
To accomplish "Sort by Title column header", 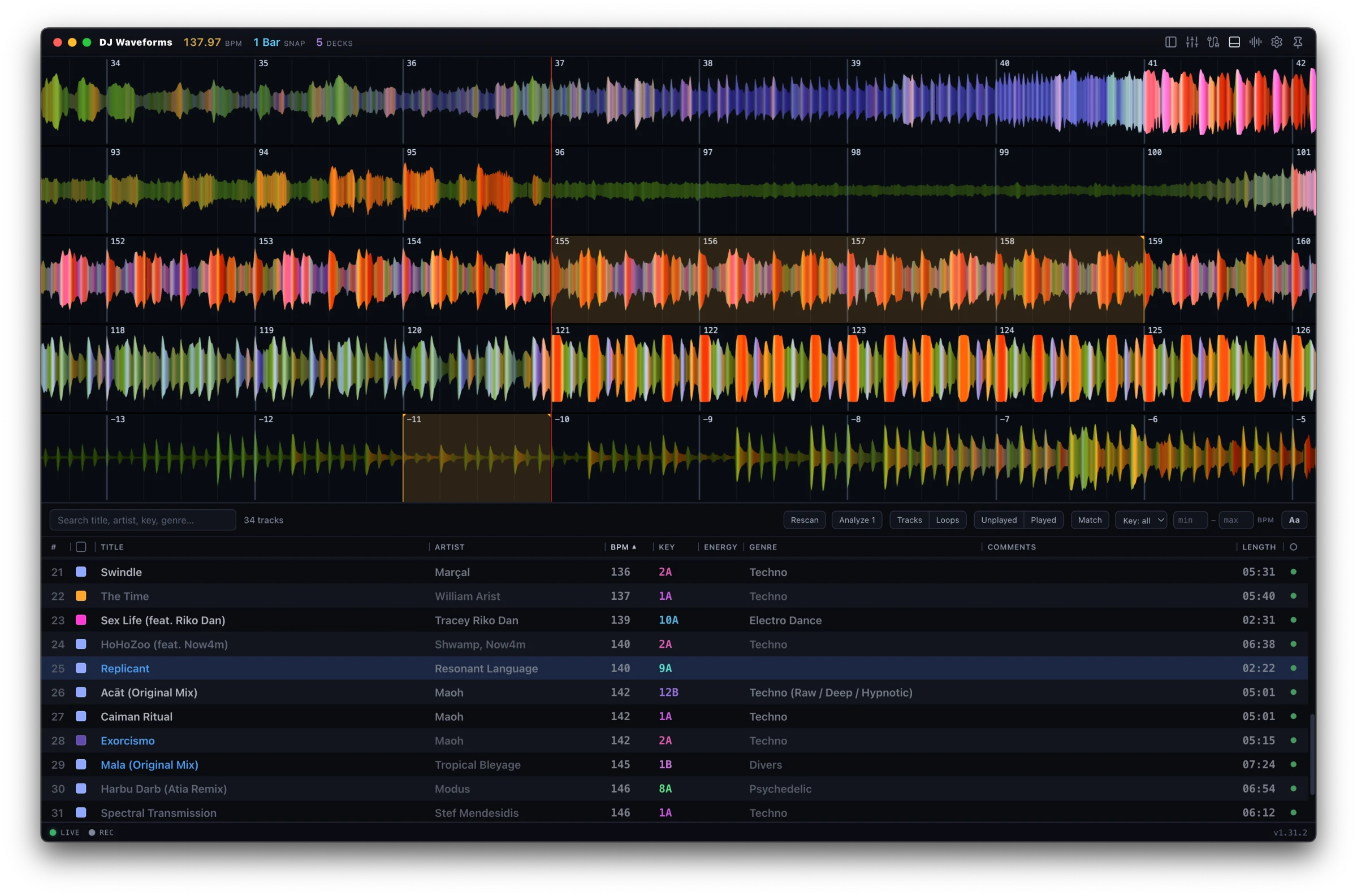I will pos(112,547).
